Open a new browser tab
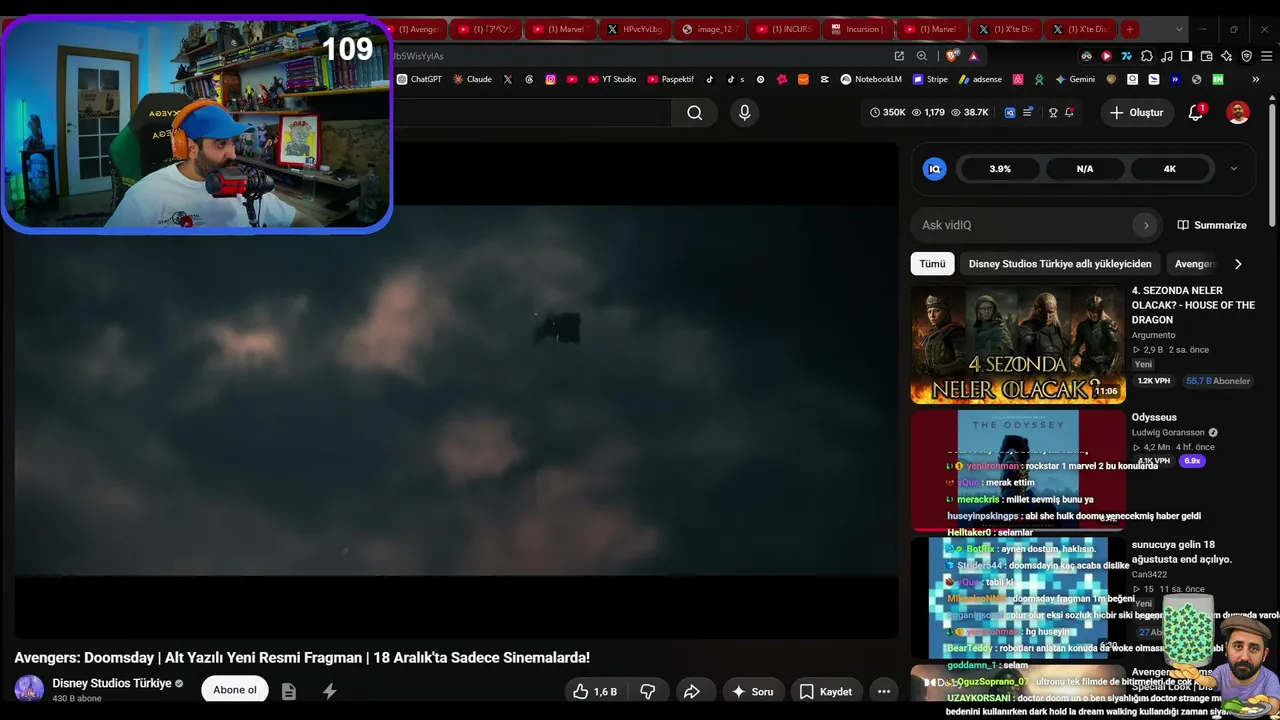Viewport: 1280px width, 720px height. point(1129,29)
